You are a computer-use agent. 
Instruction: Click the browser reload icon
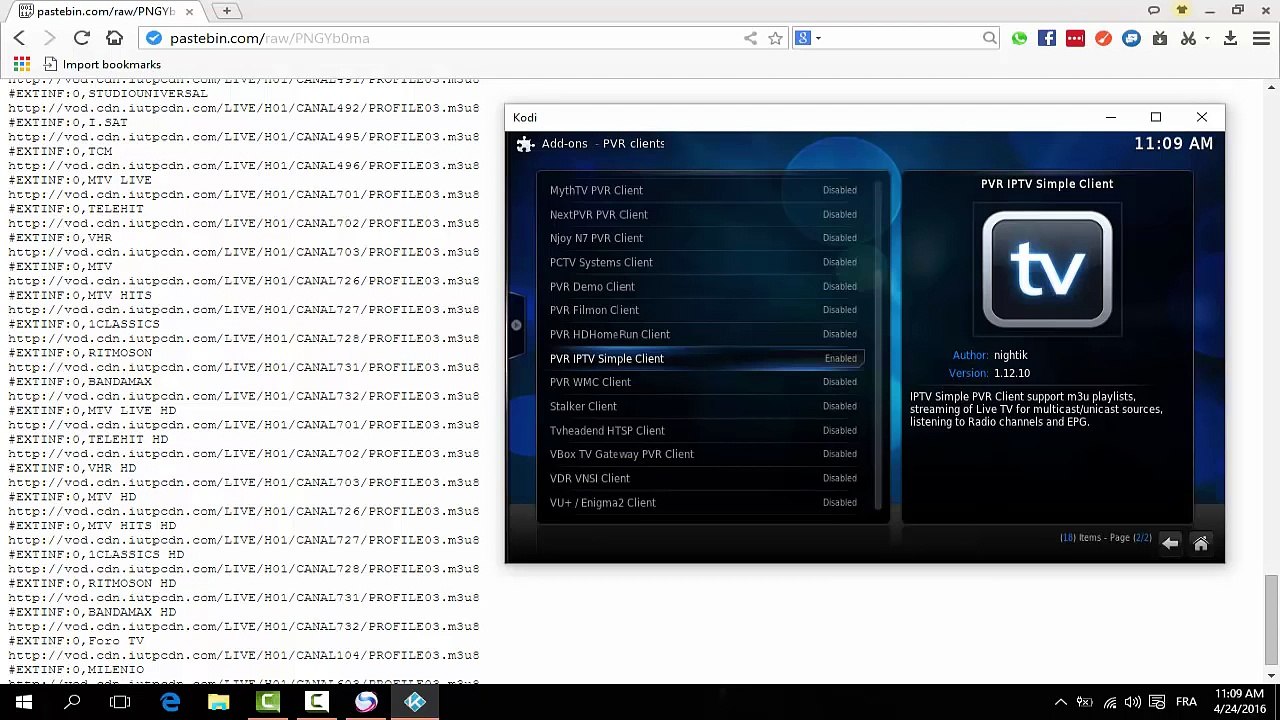point(82,38)
